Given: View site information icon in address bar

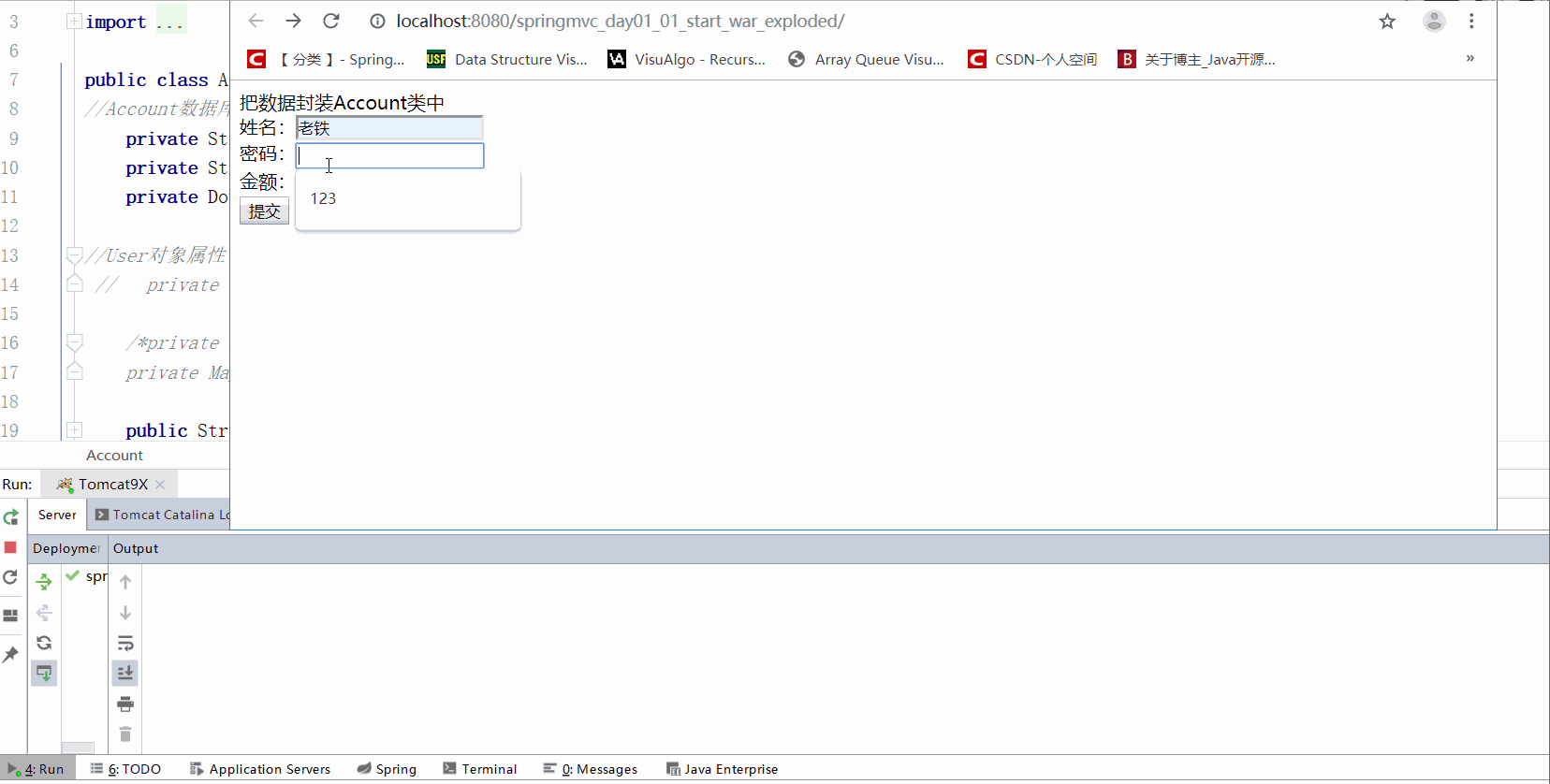Looking at the screenshot, I should [x=377, y=22].
